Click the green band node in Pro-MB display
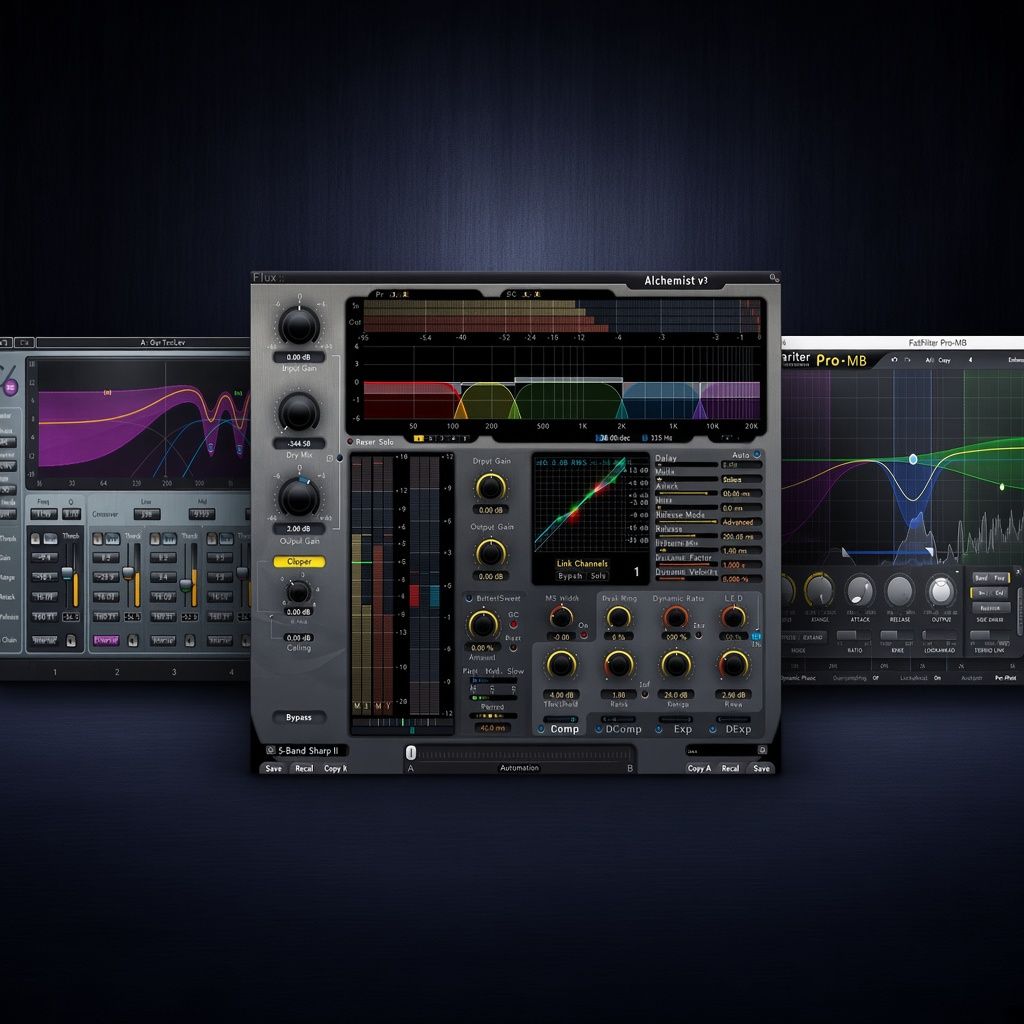Viewport: 1024px width, 1024px height. pos(1002,487)
